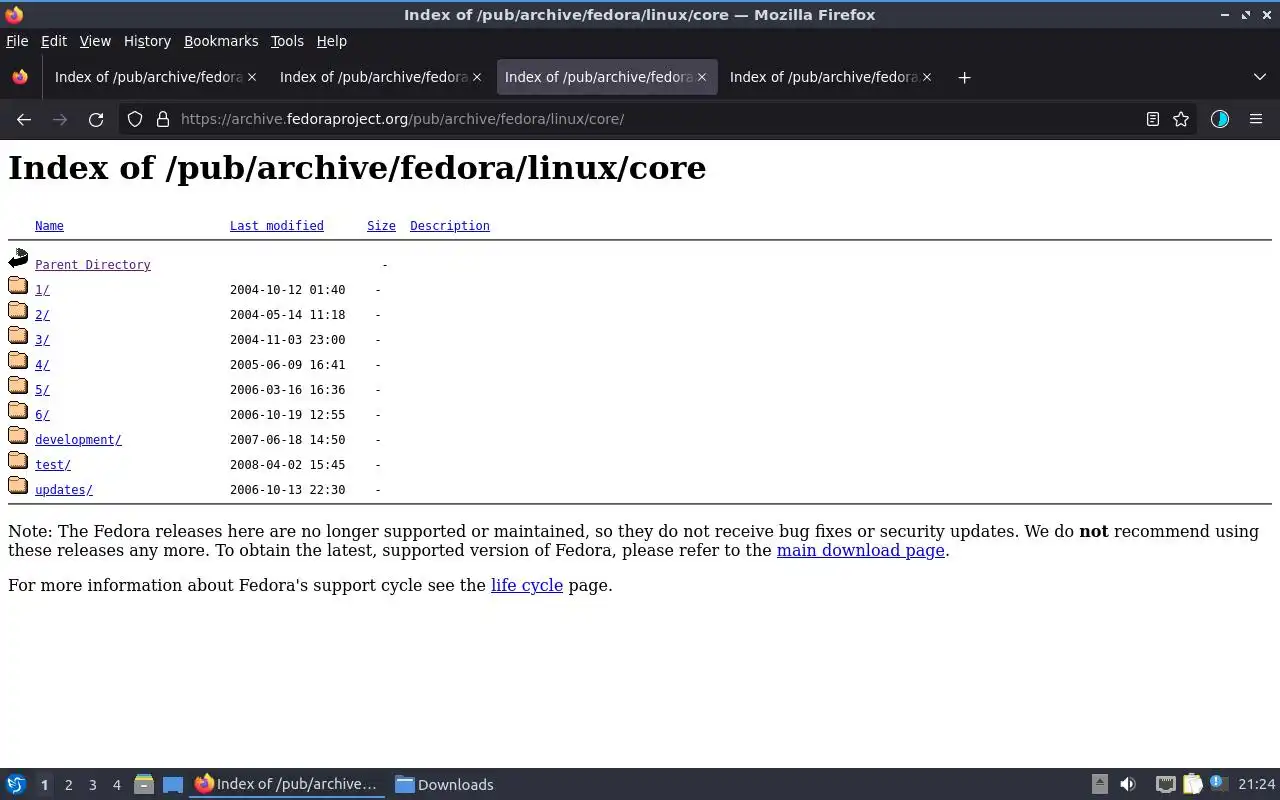Image resolution: width=1280 pixels, height=800 pixels.
Task: Open the Firefox account icon
Action: (x=1219, y=119)
